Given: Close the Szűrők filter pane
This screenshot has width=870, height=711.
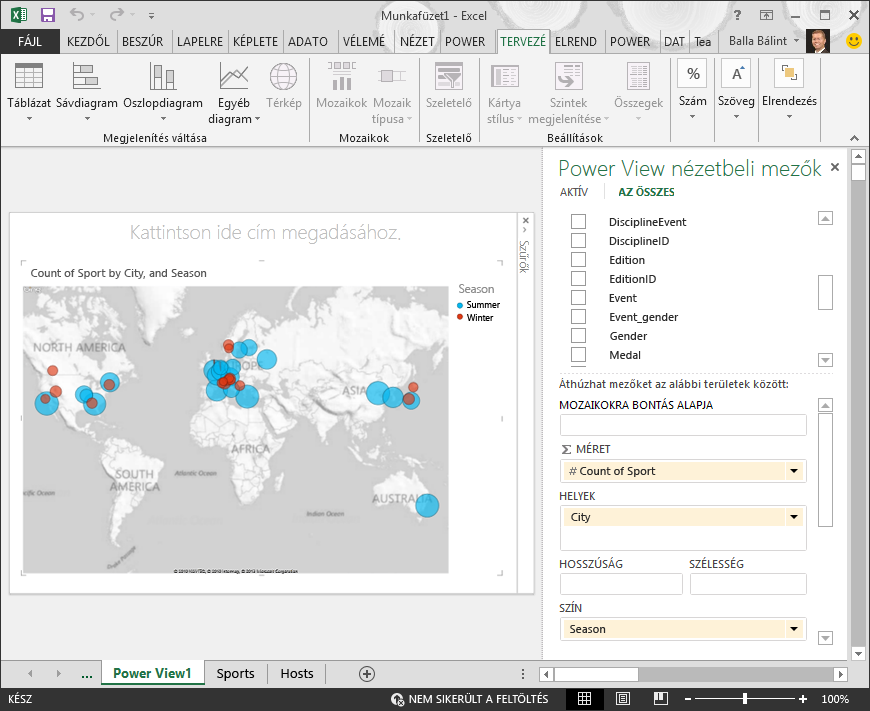Looking at the screenshot, I should click(x=525, y=220).
